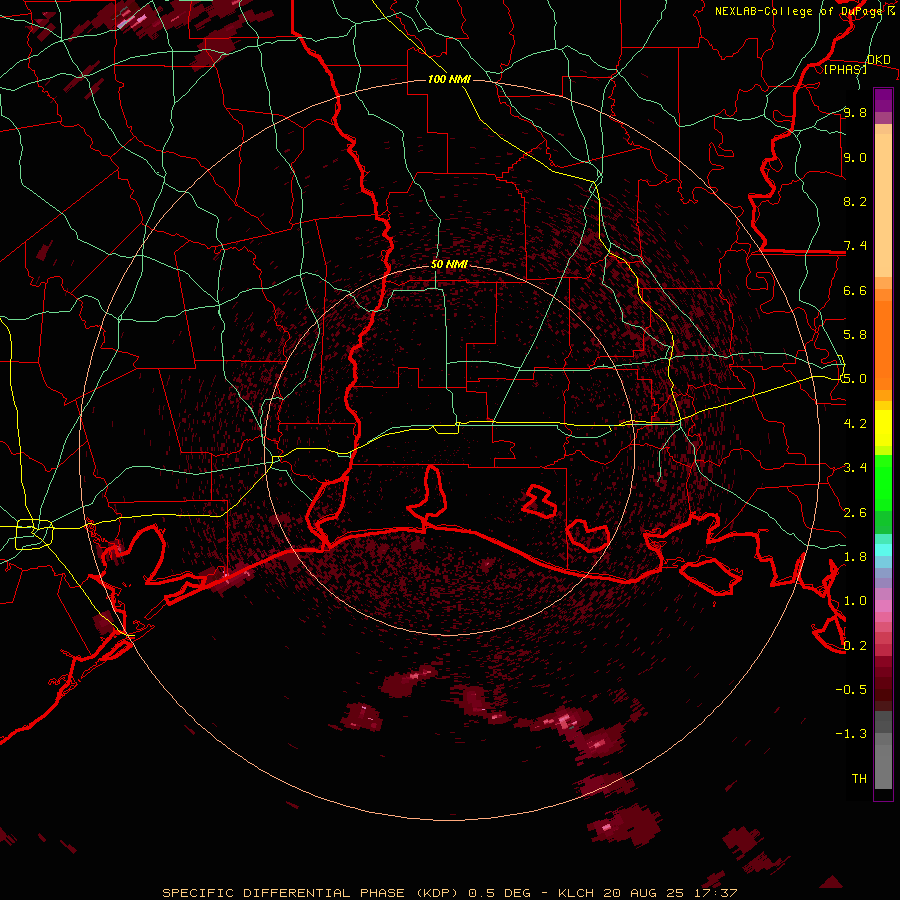
Task: Click the 1.0 value on color scale
Action: tap(855, 600)
